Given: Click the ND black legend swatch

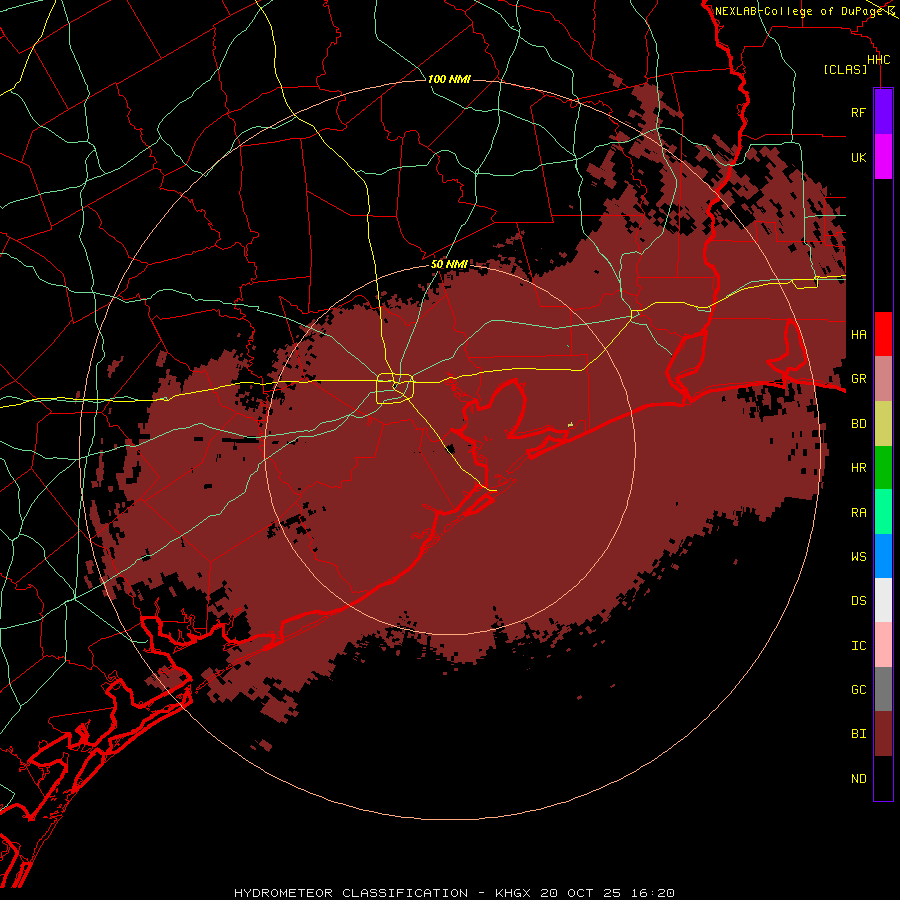Looking at the screenshot, I should pyautogui.click(x=883, y=778).
